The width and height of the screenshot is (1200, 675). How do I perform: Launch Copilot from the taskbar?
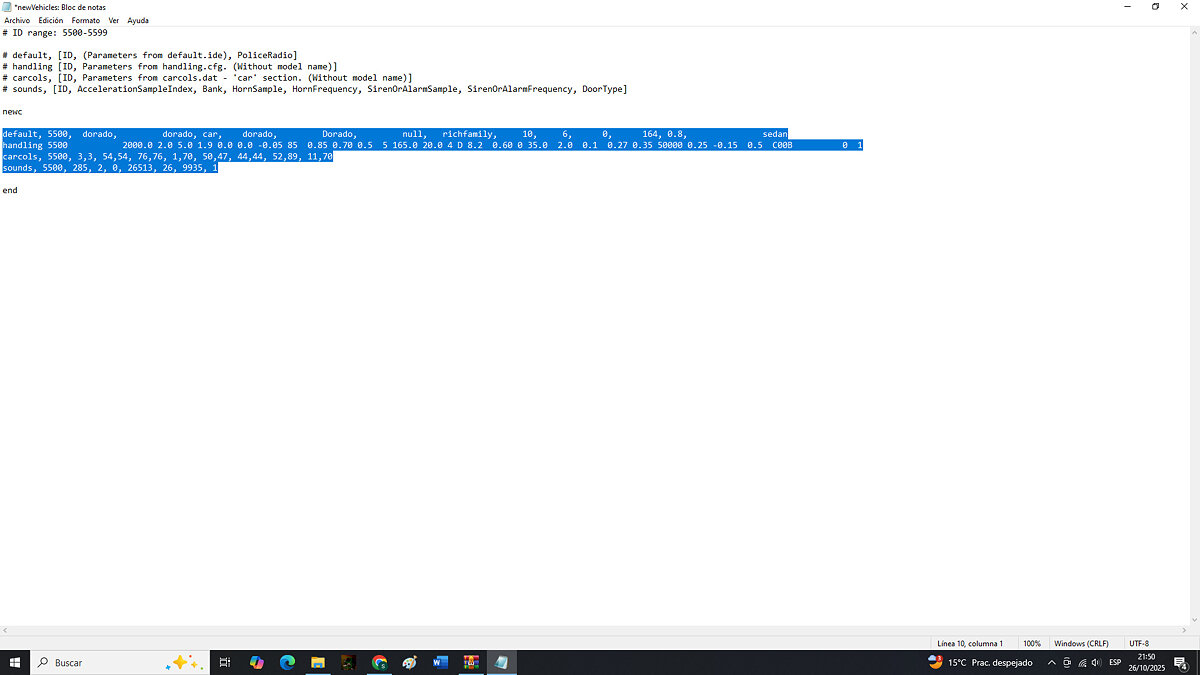pyautogui.click(x=257, y=662)
